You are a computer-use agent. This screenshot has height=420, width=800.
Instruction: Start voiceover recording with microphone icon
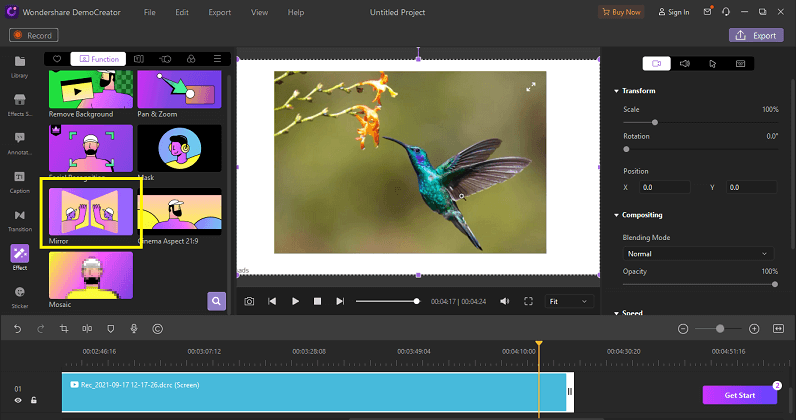coord(134,329)
